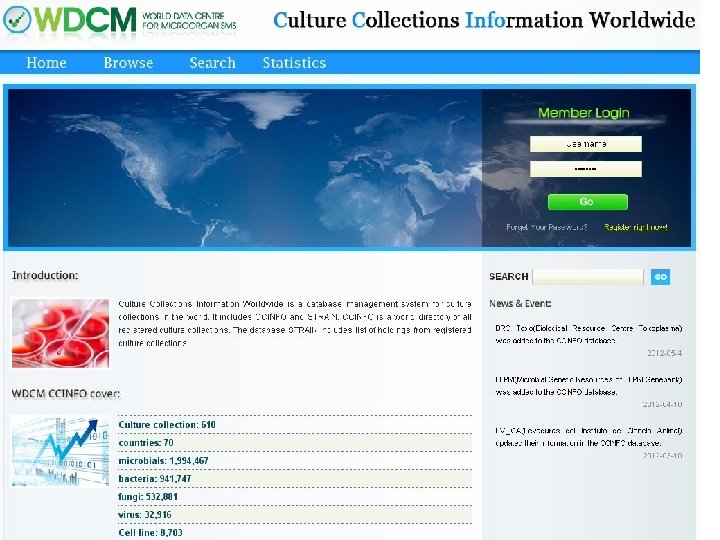
Task: Click the 'News & Event:' heading
Action: 520,304
